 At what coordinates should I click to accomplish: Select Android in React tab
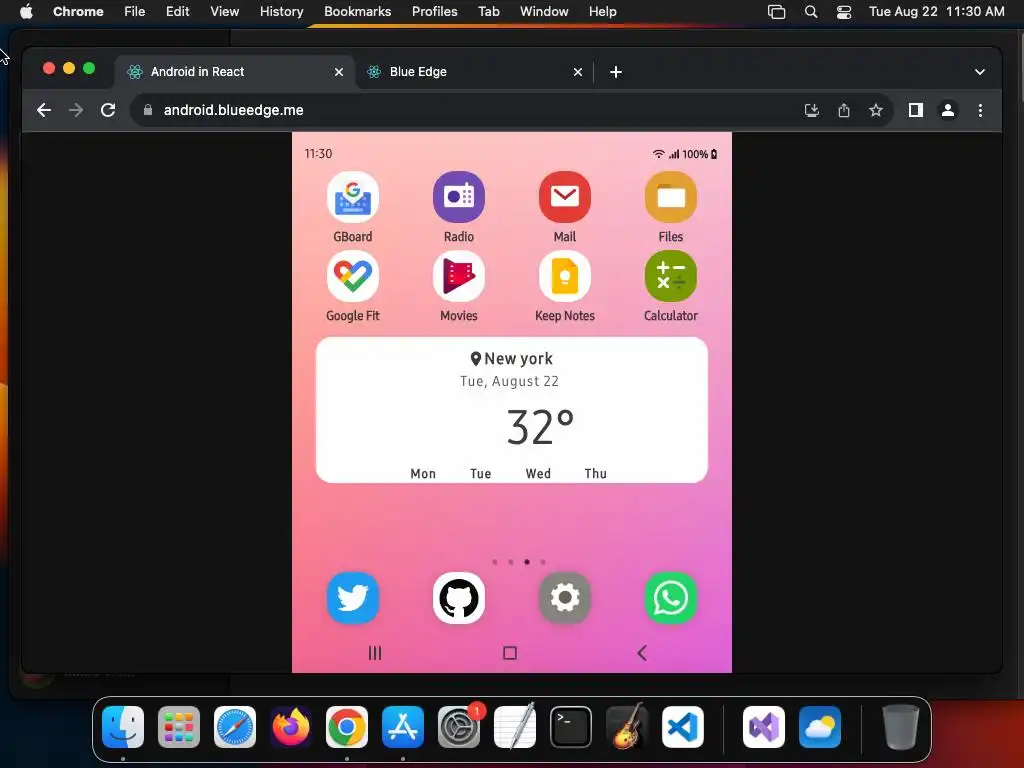pos(235,72)
